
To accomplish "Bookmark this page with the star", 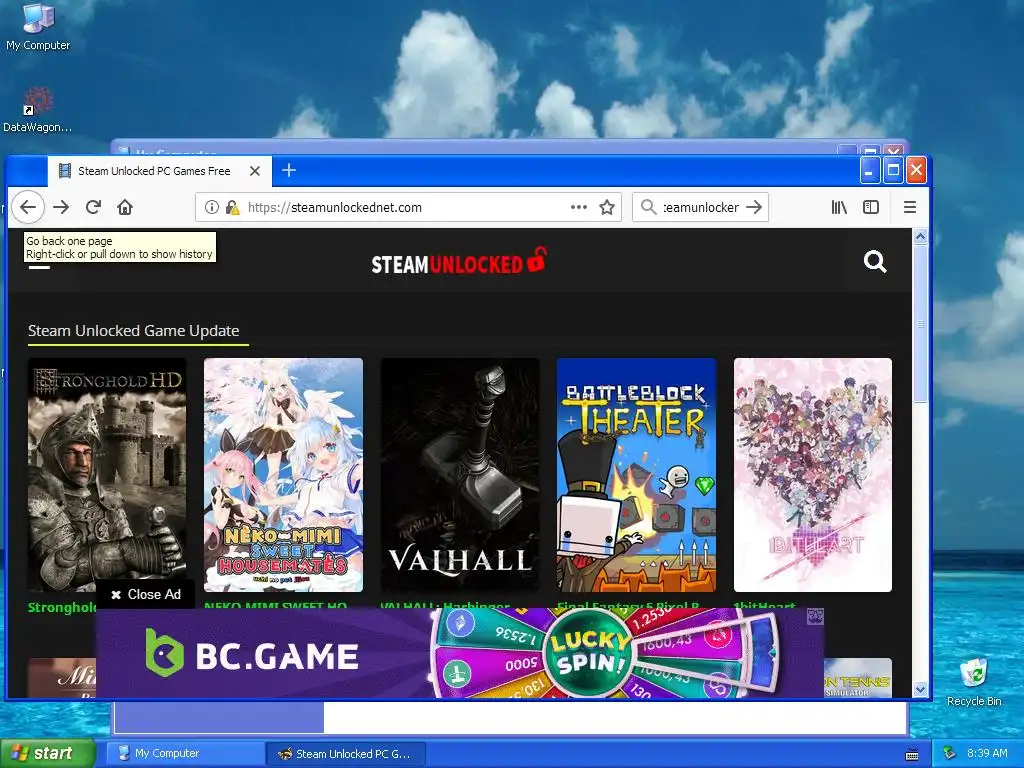I will click(x=607, y=207).
